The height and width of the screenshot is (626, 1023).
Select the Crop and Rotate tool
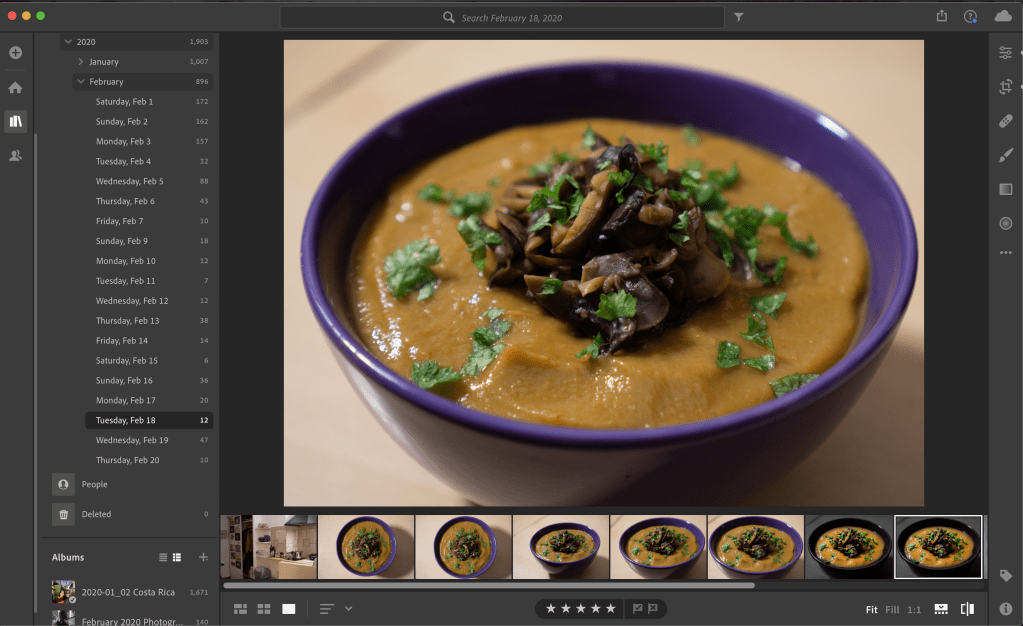coord(1006,87)
